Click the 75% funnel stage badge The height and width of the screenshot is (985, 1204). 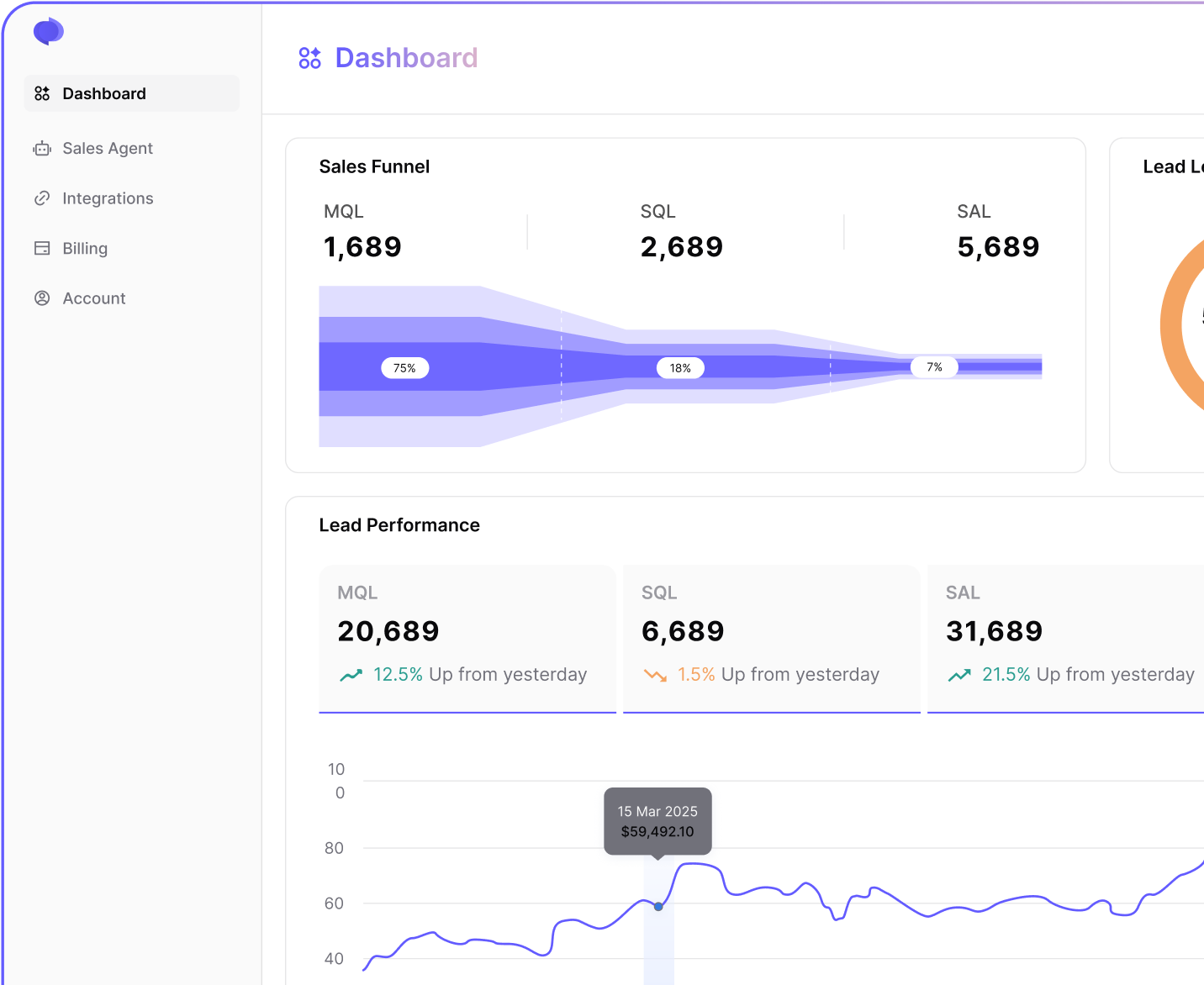405,368
